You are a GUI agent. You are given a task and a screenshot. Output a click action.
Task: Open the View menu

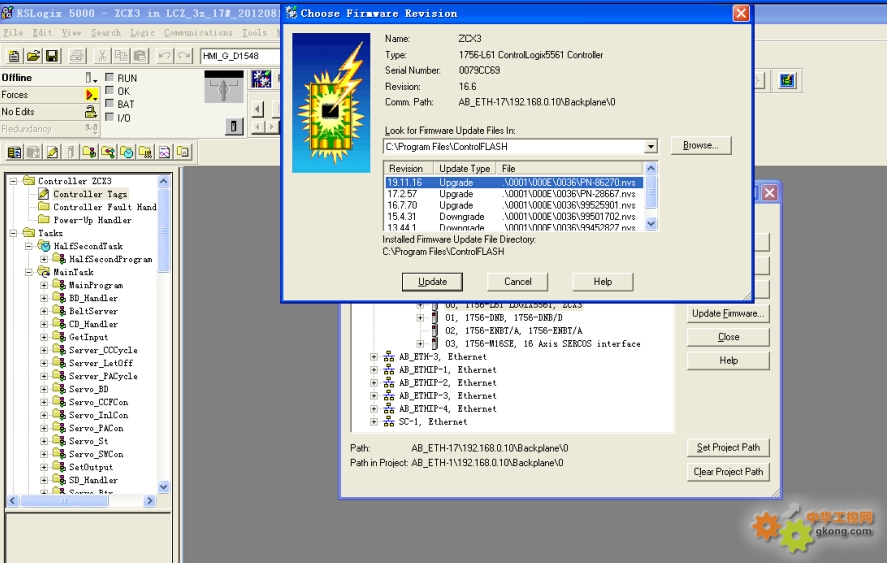click(x=71, y=33)
